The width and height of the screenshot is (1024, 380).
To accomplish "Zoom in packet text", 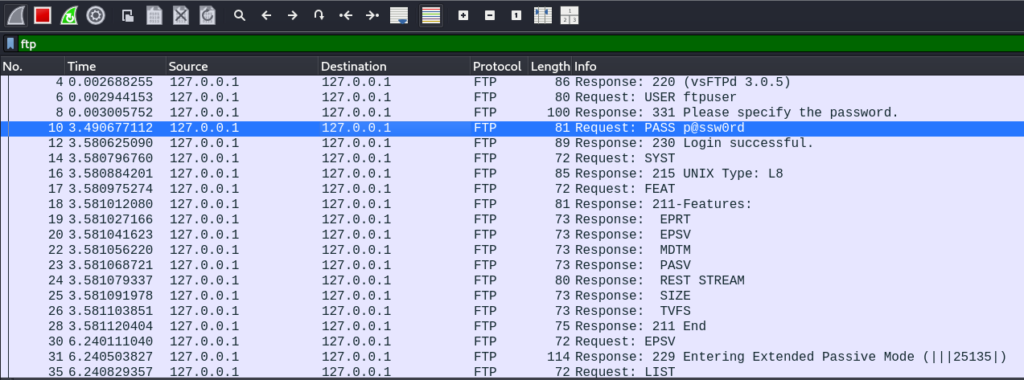I will [x=463, y=15].
